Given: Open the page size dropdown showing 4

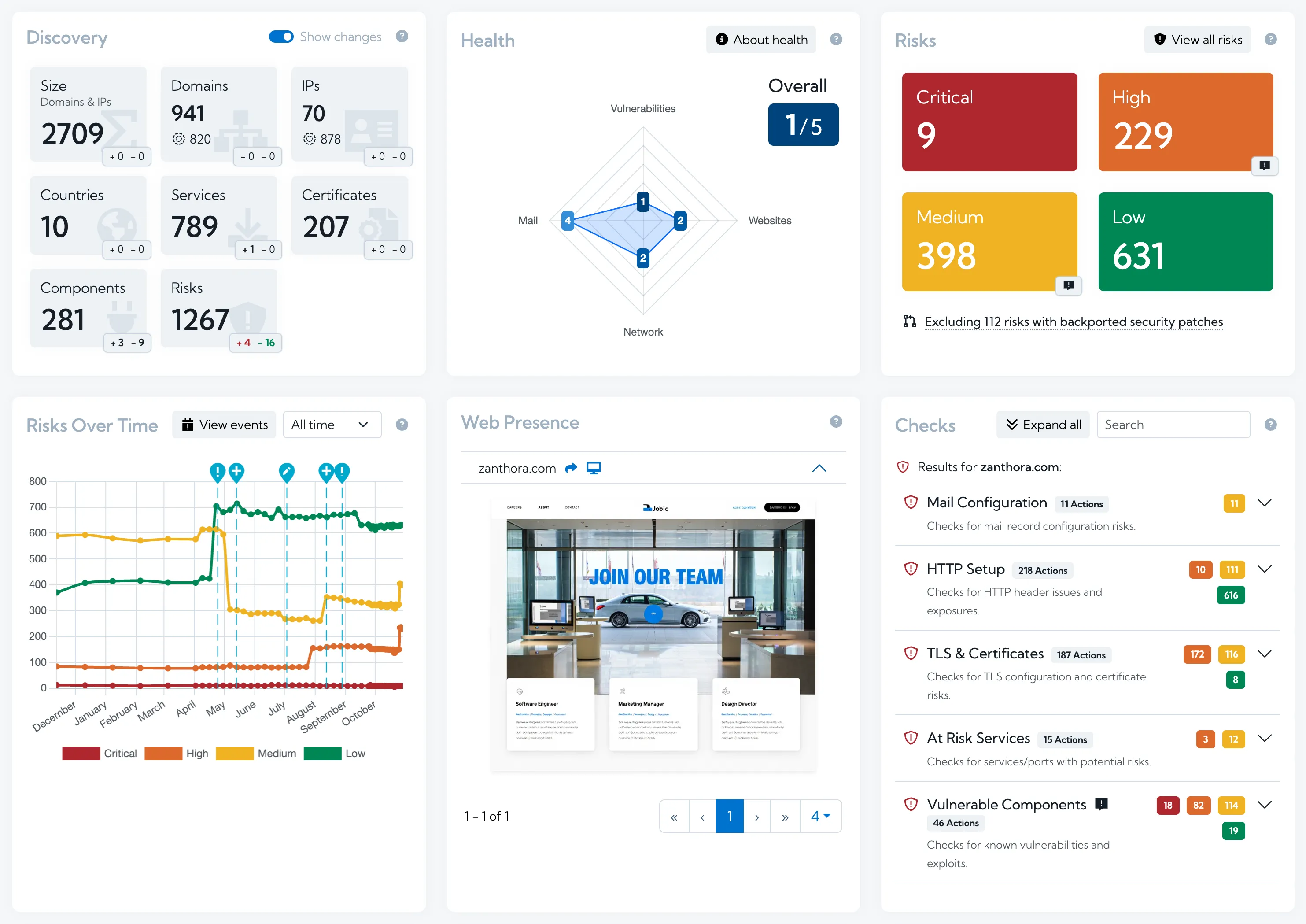Looking at the screenshot, I should point(820,816).
